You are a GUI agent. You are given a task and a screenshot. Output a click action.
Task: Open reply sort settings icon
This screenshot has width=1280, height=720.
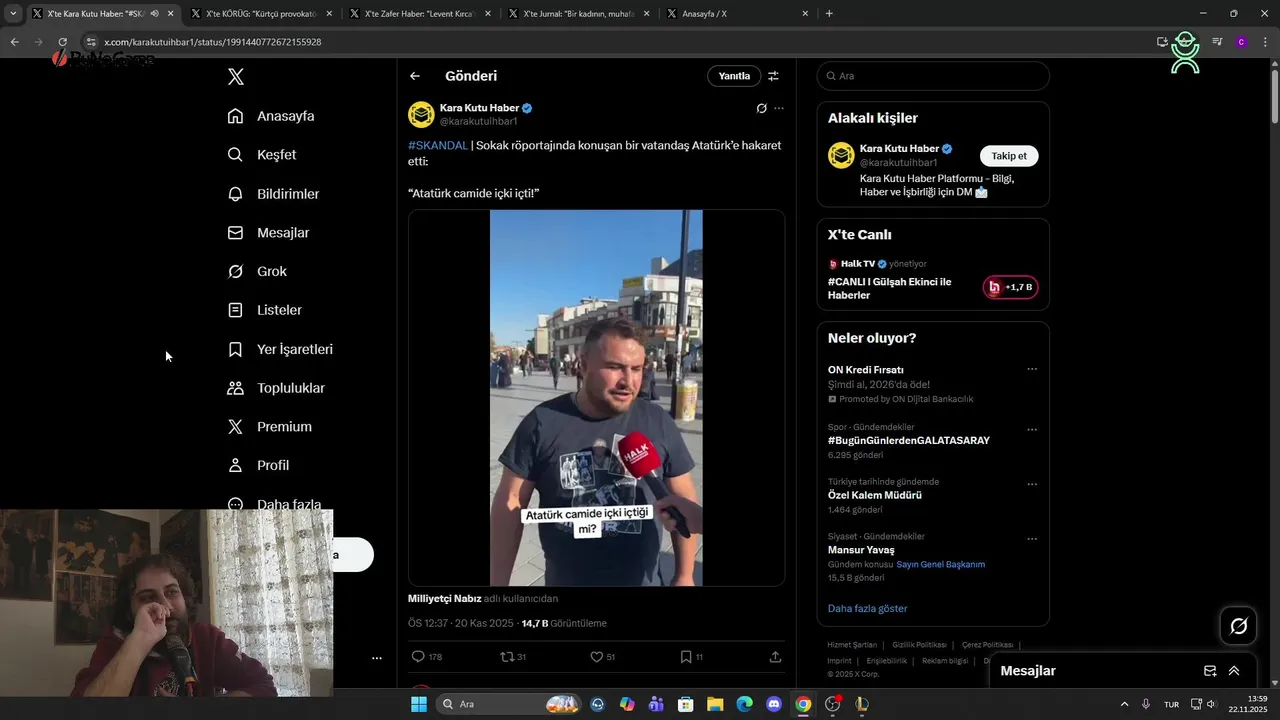coord(773,76)
